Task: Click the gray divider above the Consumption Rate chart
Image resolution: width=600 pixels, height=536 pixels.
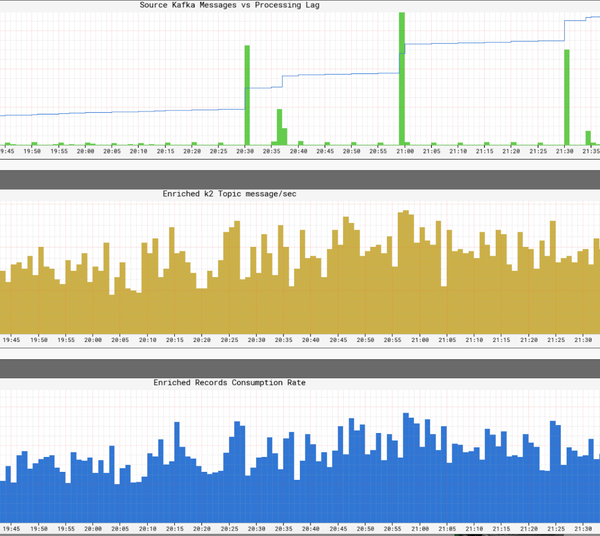Action: [x=300, y=368]
